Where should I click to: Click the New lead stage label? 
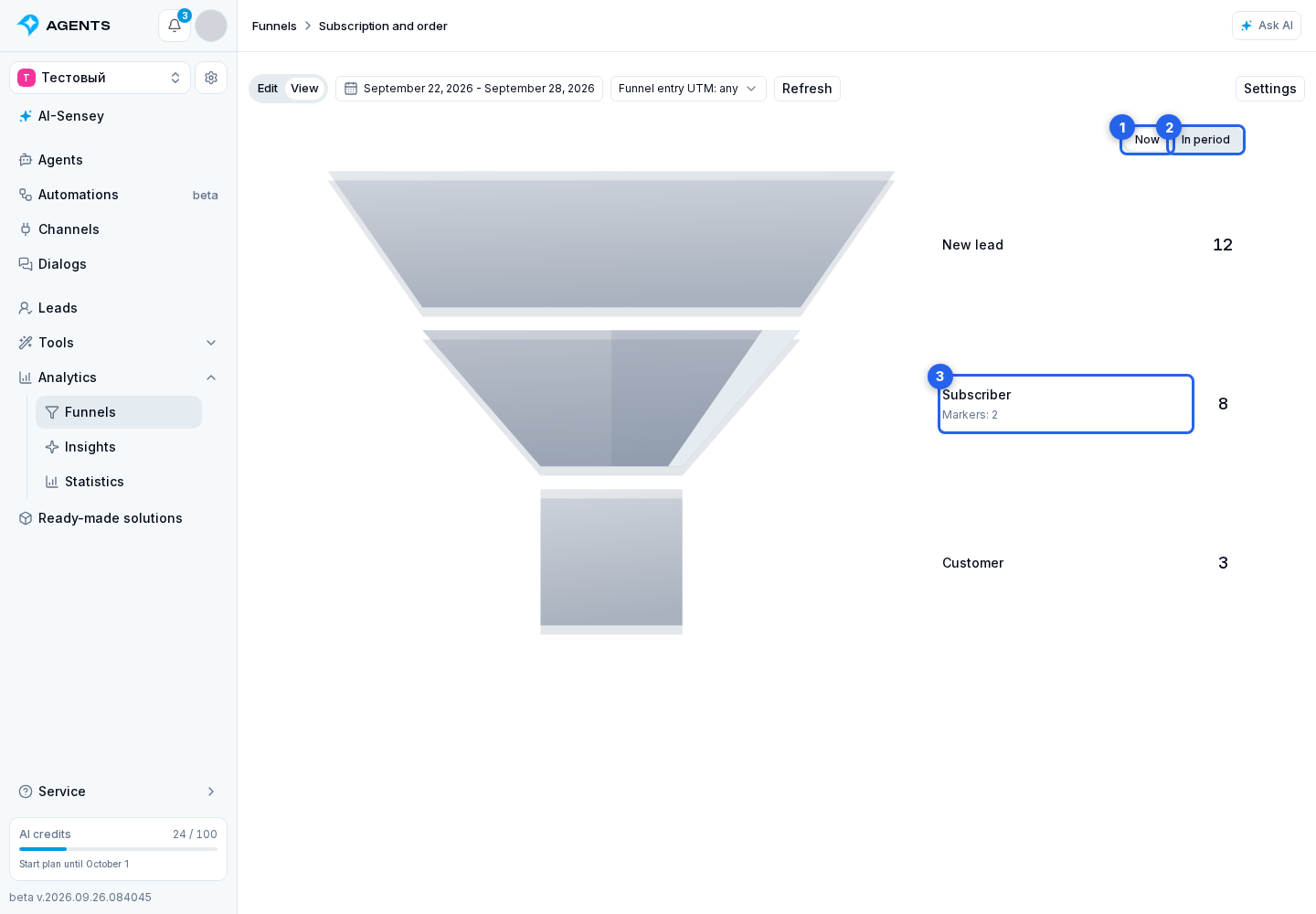point(972,245)
